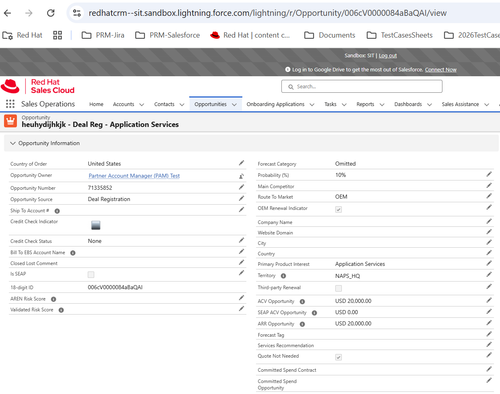Screen dimensions: 500x394
Task: Edit Validated Risk Score pencil icon
Action: click(x=242, y=309)
